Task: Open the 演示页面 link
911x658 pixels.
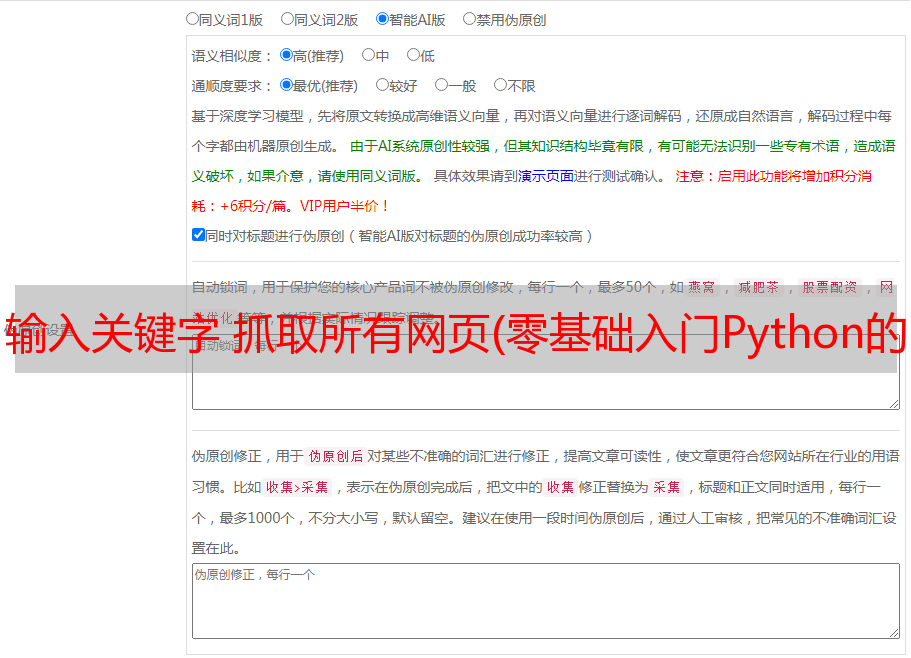Action: click(546, 176)
